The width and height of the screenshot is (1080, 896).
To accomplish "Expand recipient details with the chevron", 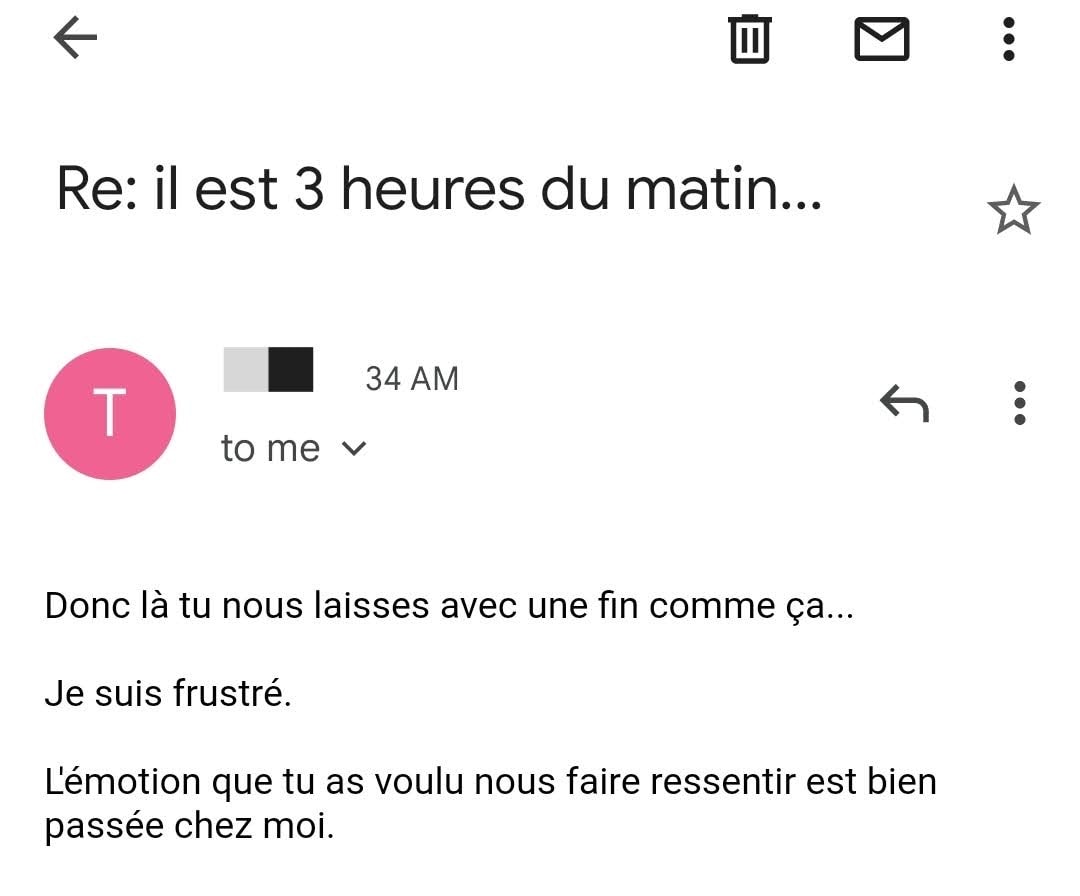I will (354, 449).
